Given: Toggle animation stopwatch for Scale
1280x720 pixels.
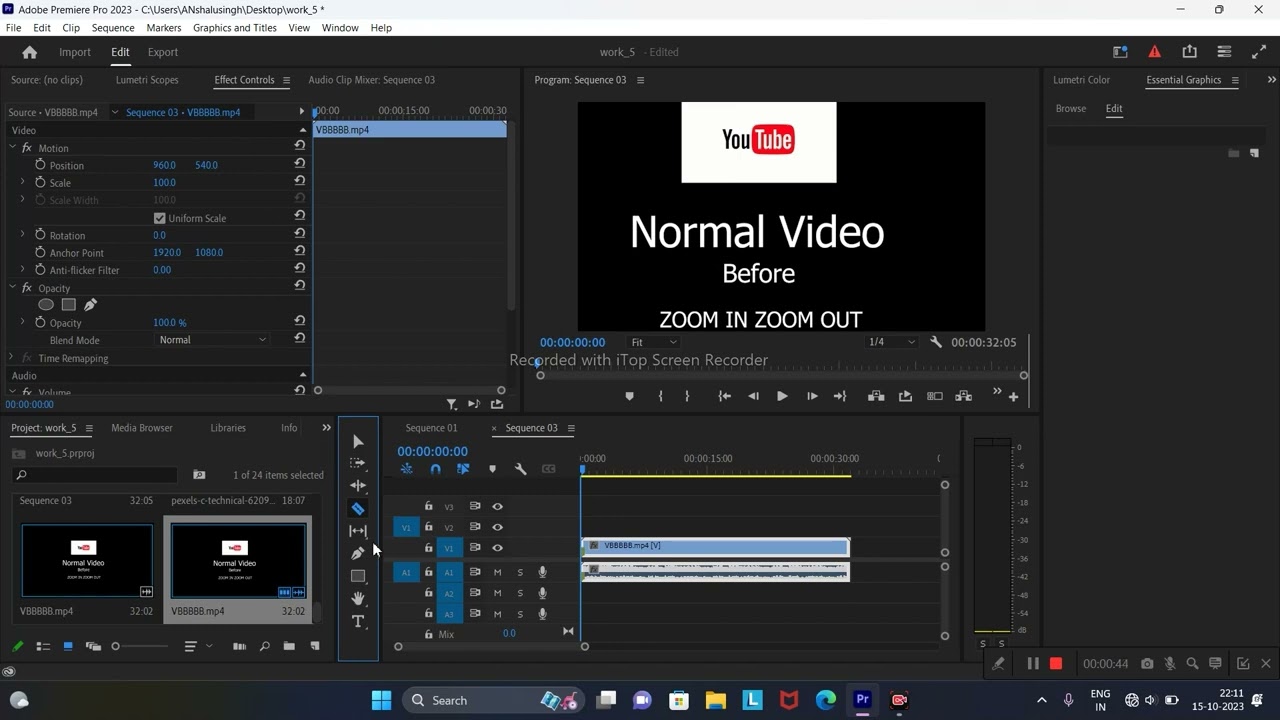Looking at the screenshot, I should (40, 183).
